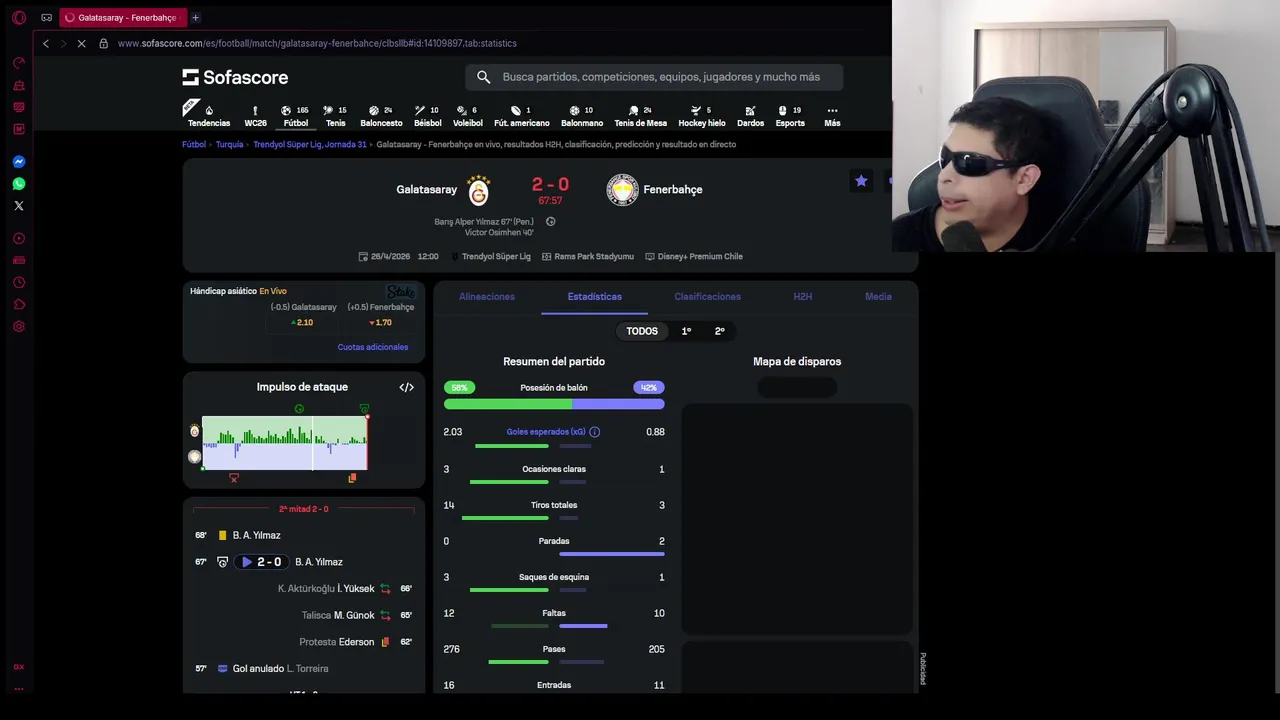Click the 2.10 Galatasaray odds

(303, 323)
